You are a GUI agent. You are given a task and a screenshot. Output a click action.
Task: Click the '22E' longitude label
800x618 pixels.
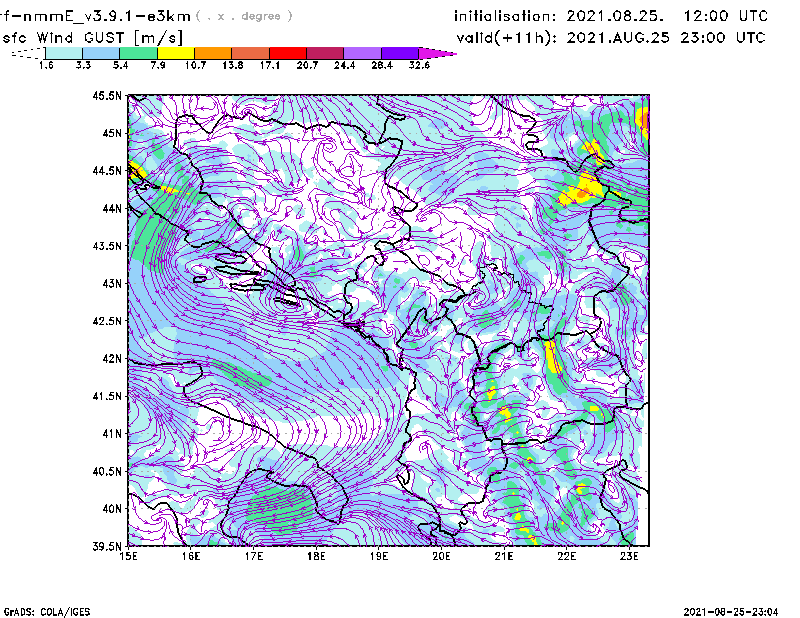pyautogui.click(x=566, y=556)
